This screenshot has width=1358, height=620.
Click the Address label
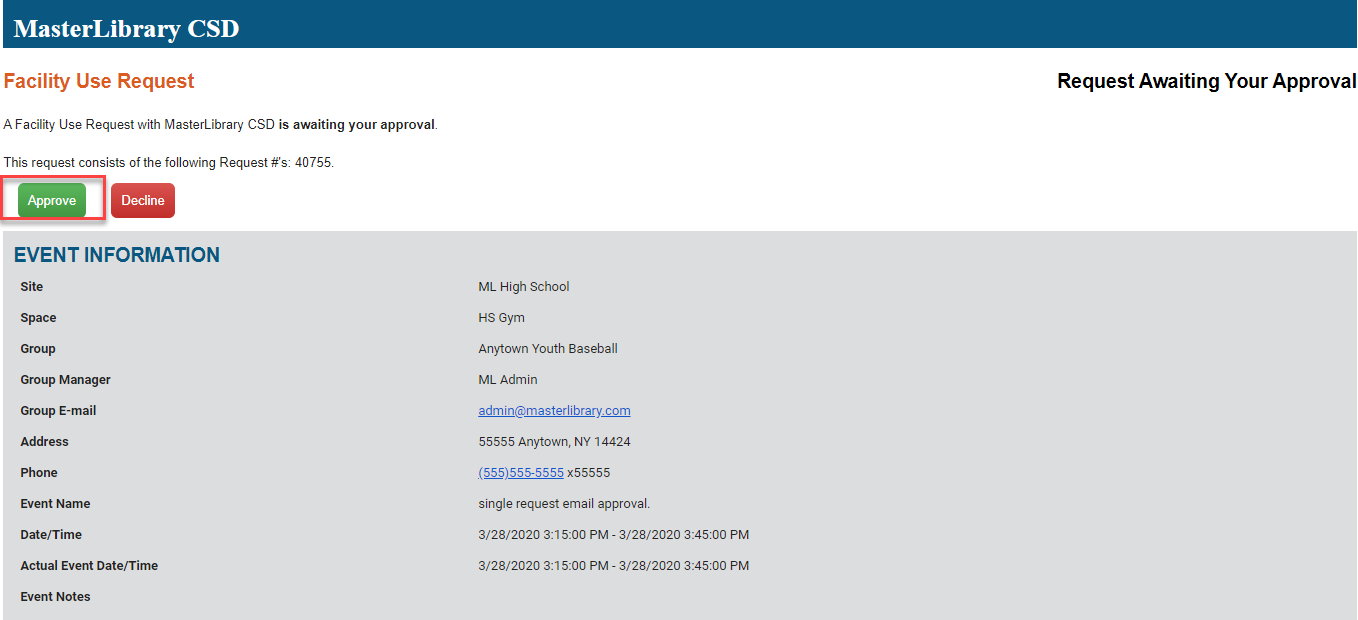click(44, 442)
